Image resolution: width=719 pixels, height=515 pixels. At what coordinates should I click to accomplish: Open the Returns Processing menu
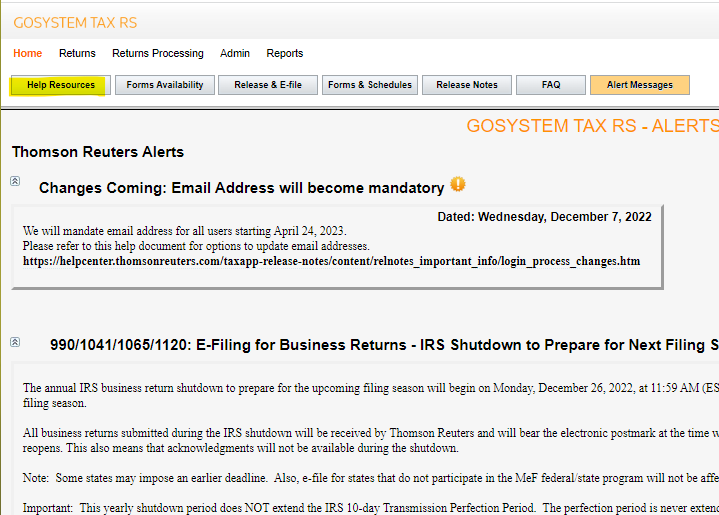point(158,53)
